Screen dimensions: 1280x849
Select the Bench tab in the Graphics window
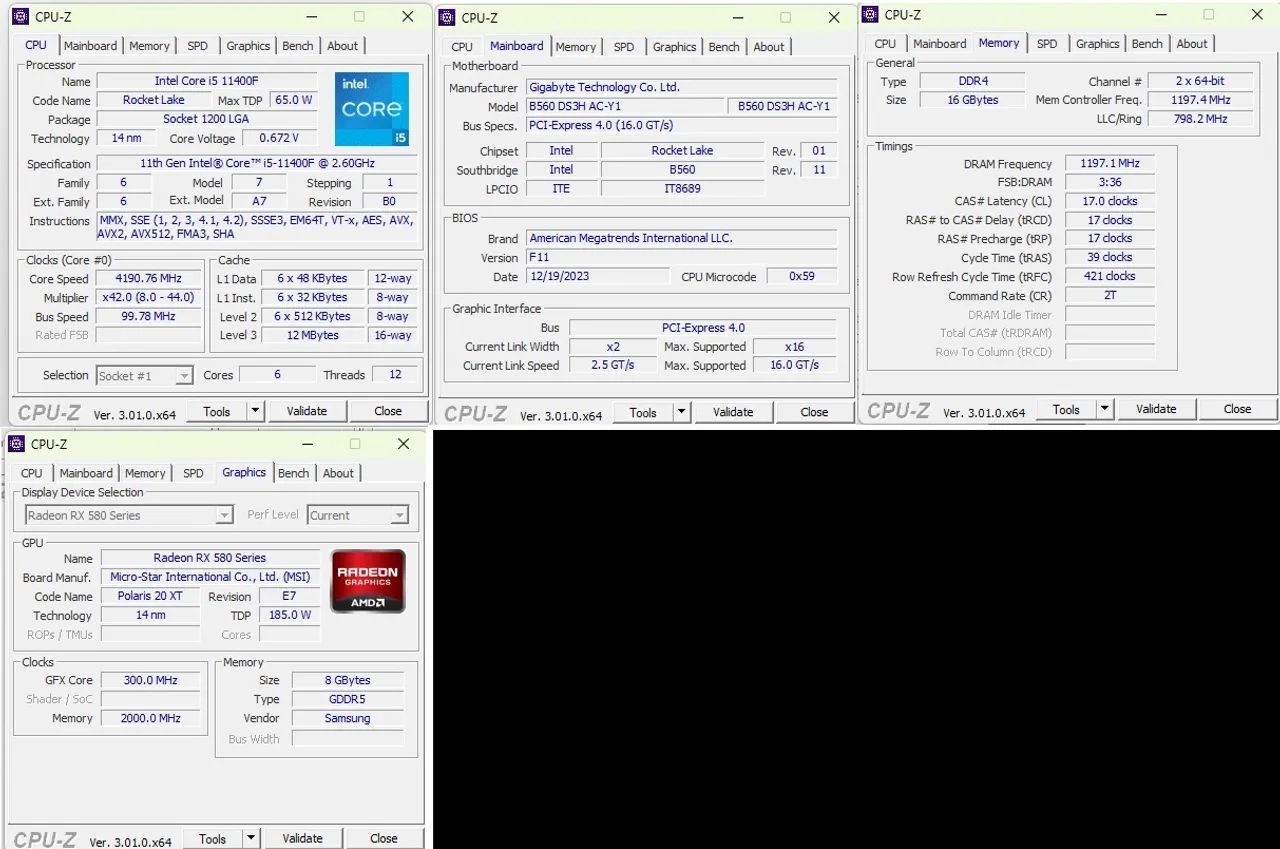pos(293,473)
